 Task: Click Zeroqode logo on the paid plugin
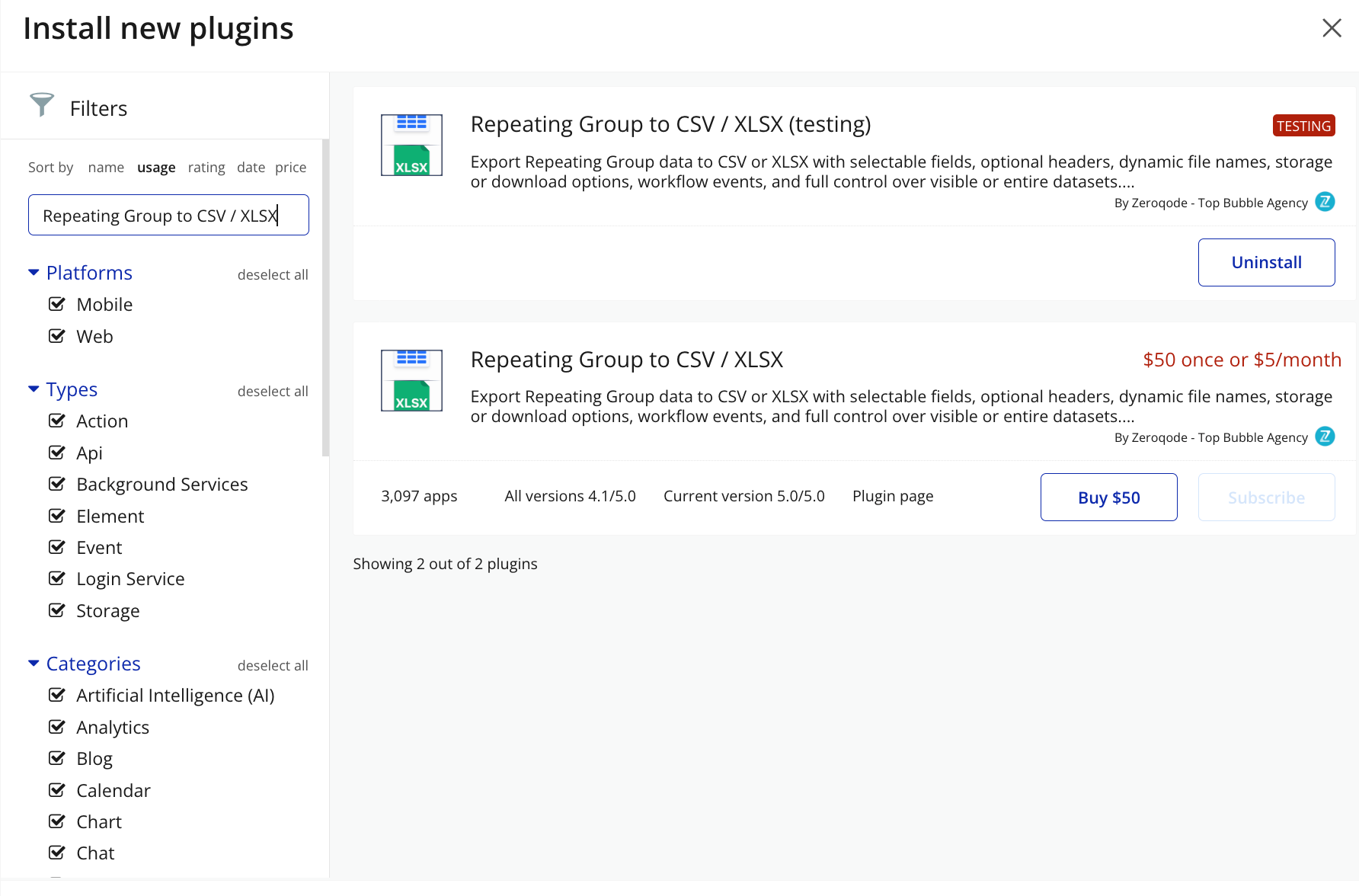(1325, 437)
